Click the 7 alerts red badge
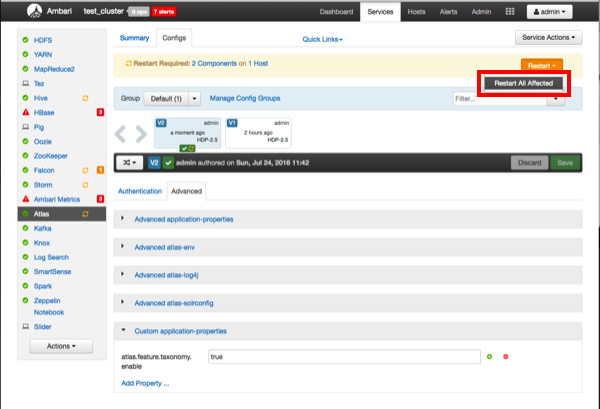The image size is (600, 409). 164,12
